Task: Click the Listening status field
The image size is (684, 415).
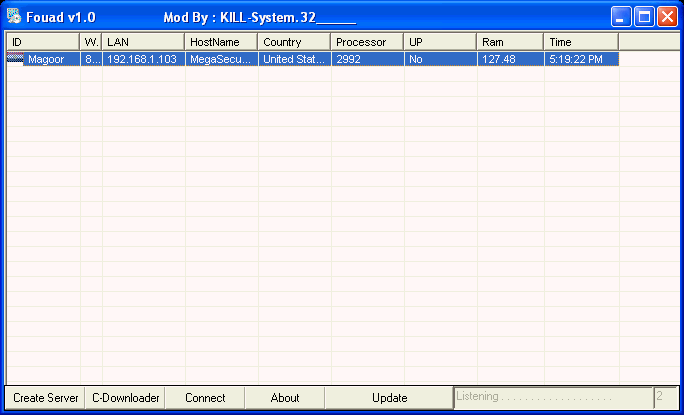Action: (x=553, y=397)
